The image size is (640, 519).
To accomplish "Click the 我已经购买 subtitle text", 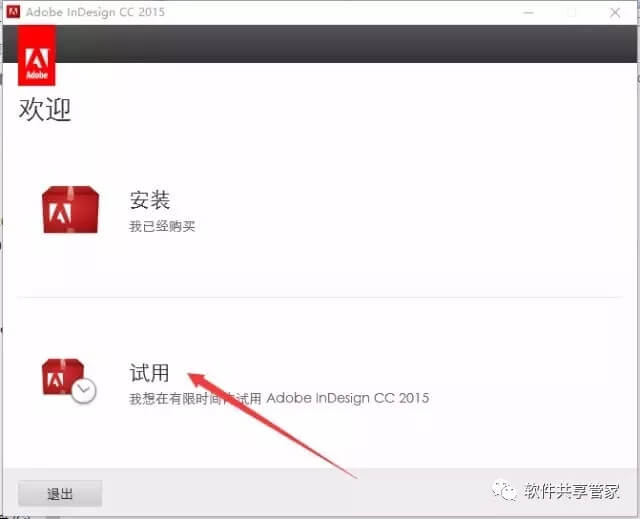I will point(162,226).
